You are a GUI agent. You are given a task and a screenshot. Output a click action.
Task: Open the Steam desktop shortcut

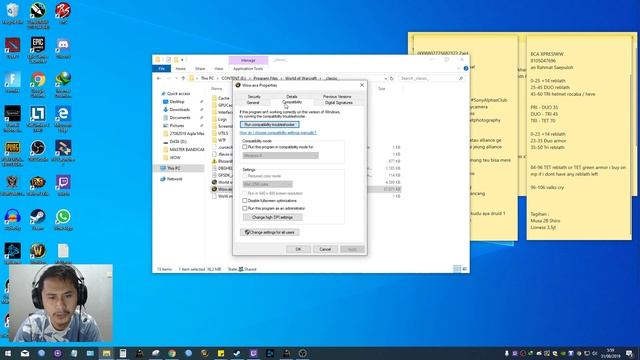click(x=38, y=220)
